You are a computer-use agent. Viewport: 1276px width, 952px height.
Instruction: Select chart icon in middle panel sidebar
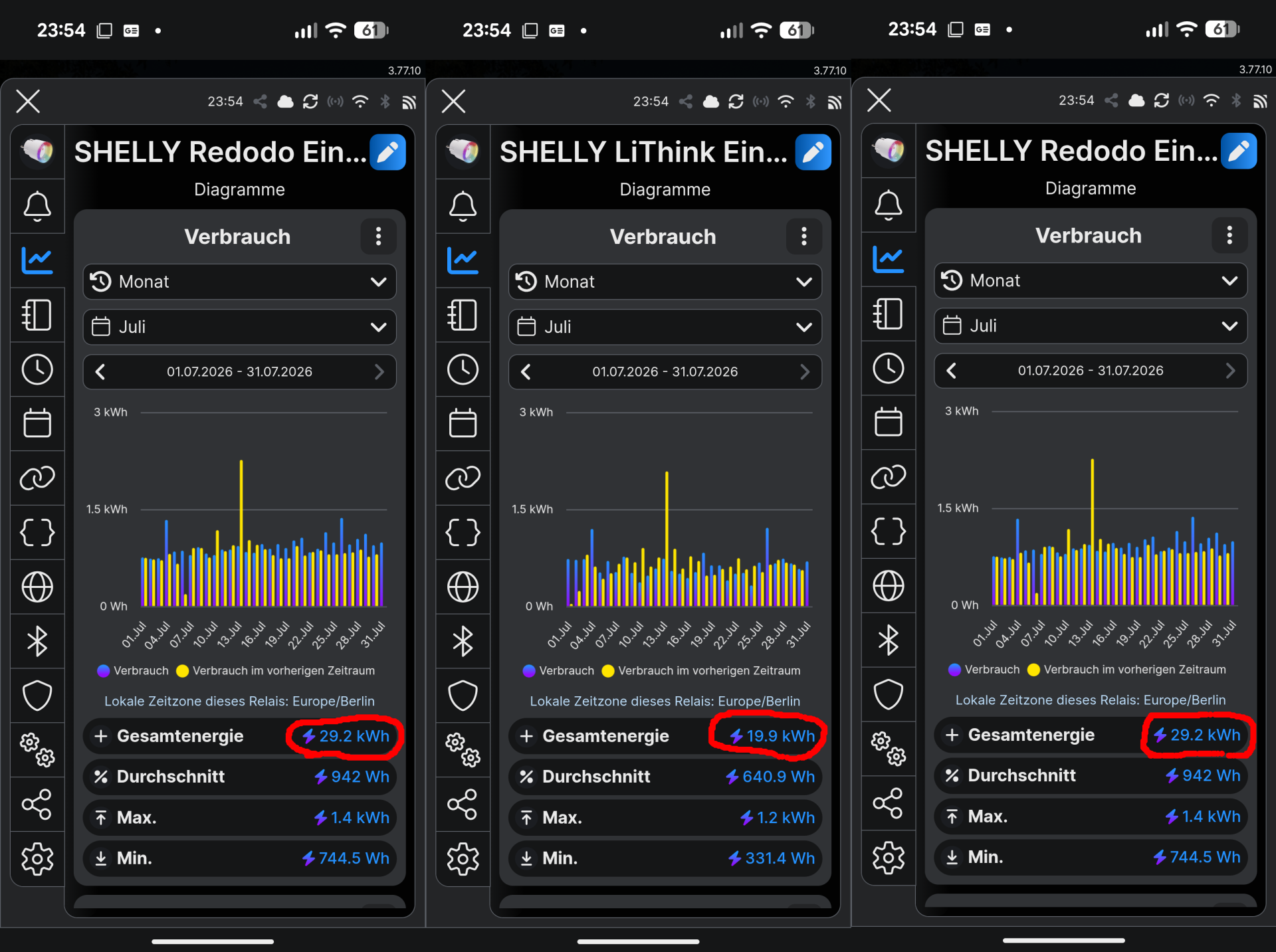click(x=463, y=260)
